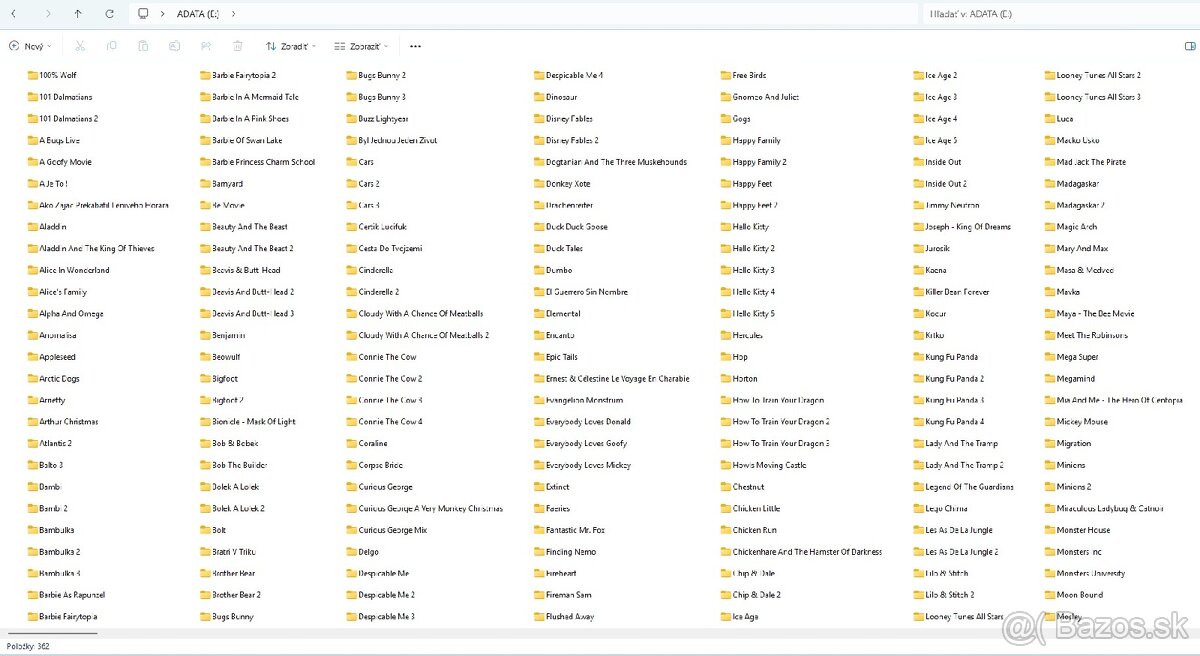Click the This PC monitor icon

tap(144, 14)
